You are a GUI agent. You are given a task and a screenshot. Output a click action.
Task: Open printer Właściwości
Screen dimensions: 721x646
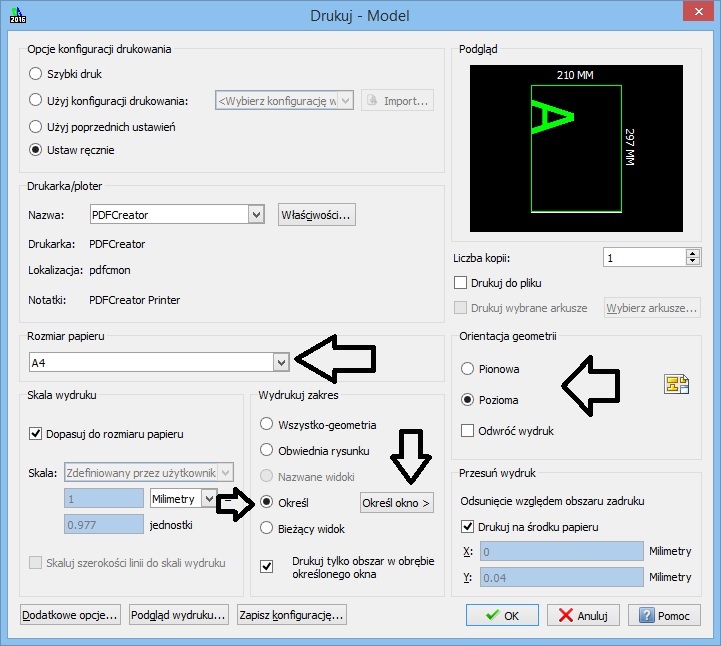316,215
